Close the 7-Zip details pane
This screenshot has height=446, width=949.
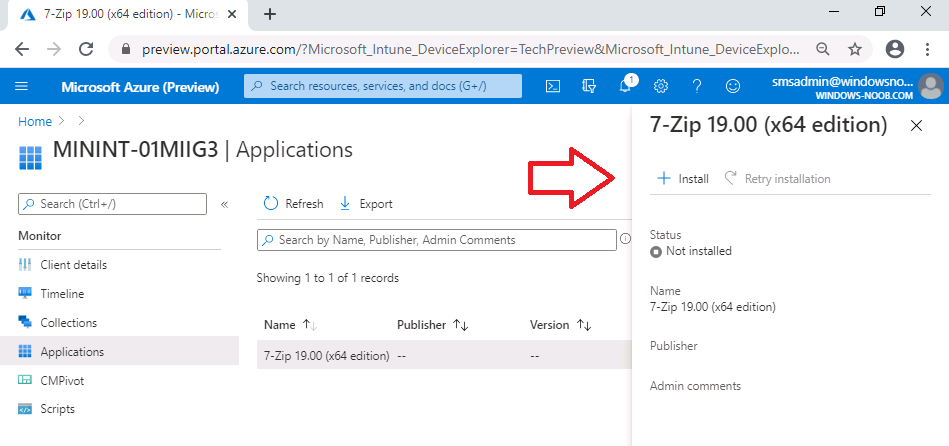(916, 126)
